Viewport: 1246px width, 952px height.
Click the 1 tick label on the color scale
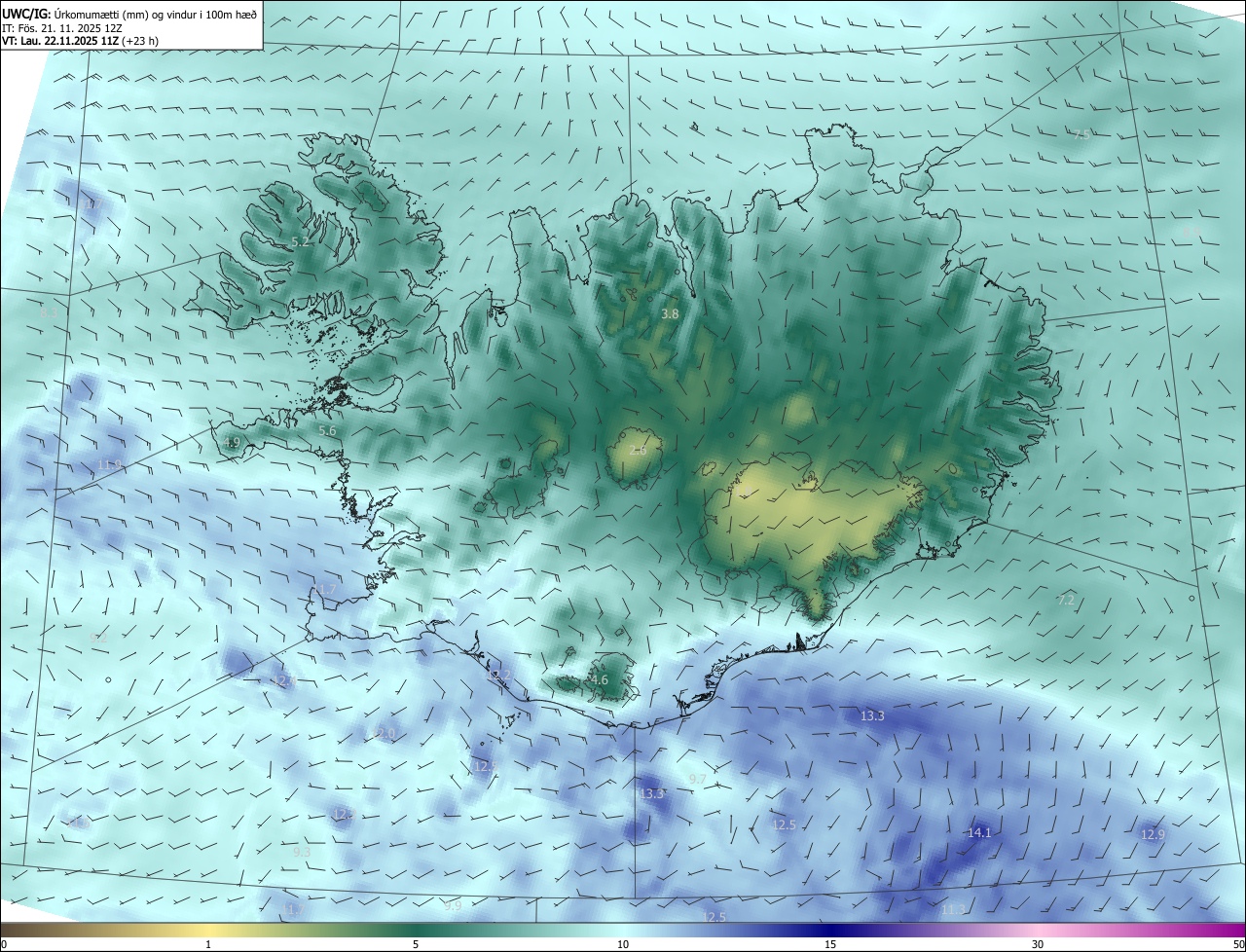click(x=208, y=944)
